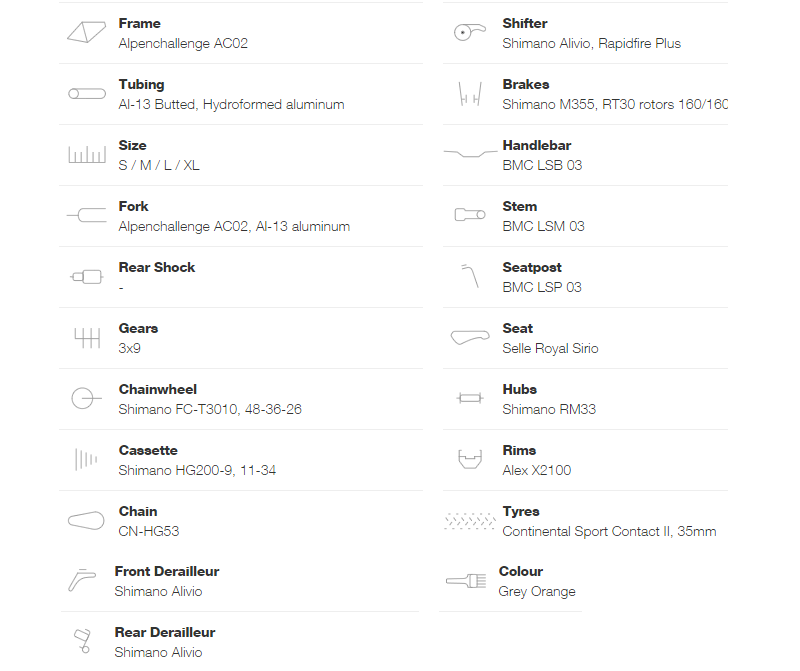Click the Handlebar icon
Image resolution: width=800 pixels, height=671 pixels.
[470, 153]
